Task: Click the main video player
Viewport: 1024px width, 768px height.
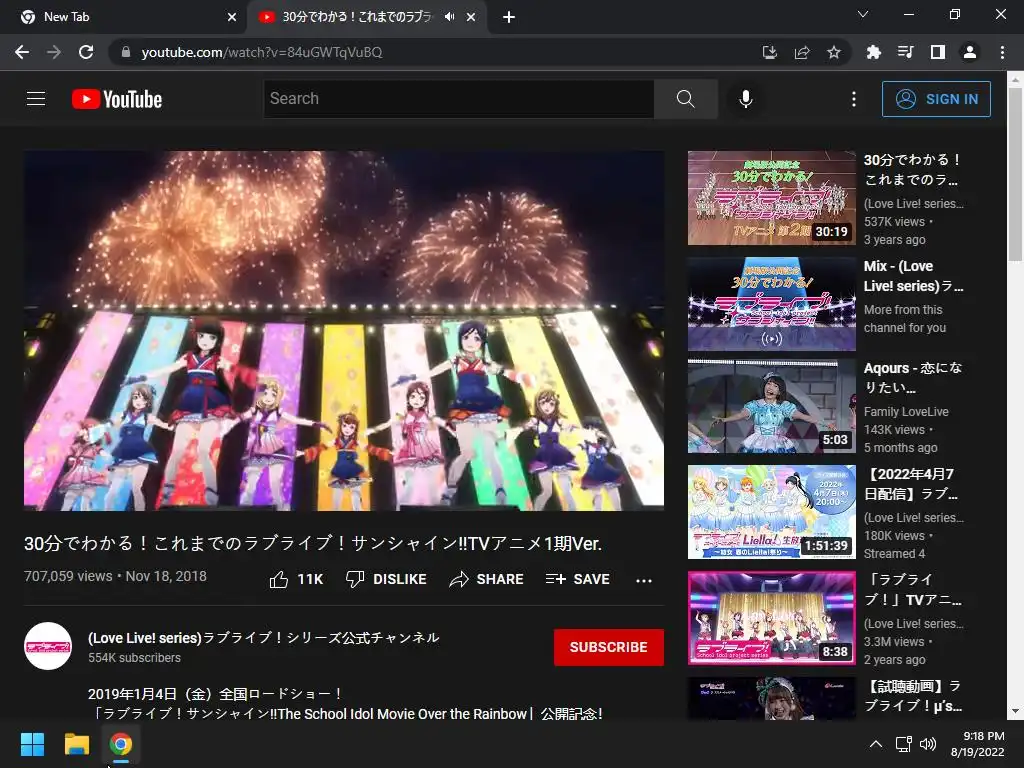Action: pos(344,330)
